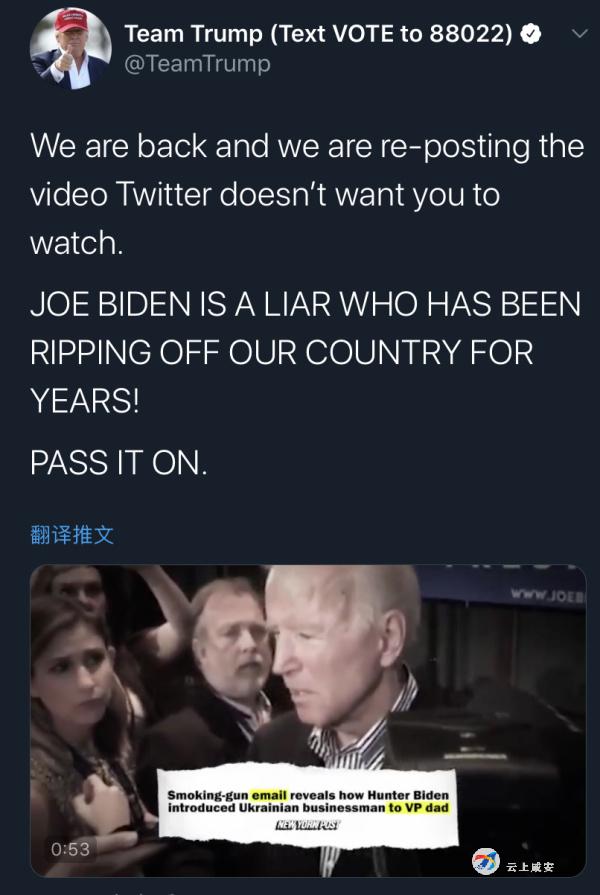Image resolution: width=600 pixels, height=895 pixels.
Task: Click the word watch. in tweet text
Action: (x=76, y=243)
